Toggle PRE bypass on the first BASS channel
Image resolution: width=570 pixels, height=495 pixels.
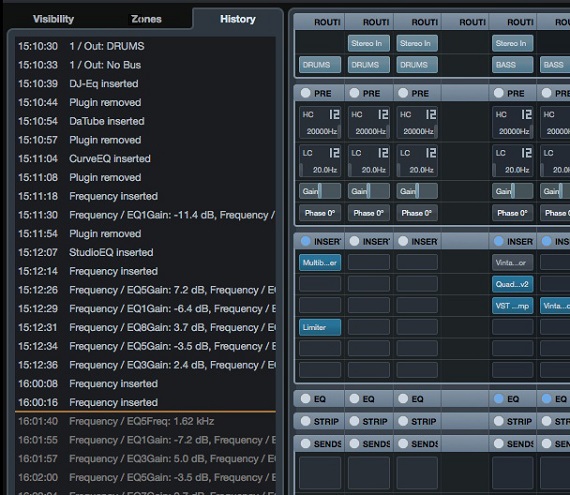[x=498, y=93]
